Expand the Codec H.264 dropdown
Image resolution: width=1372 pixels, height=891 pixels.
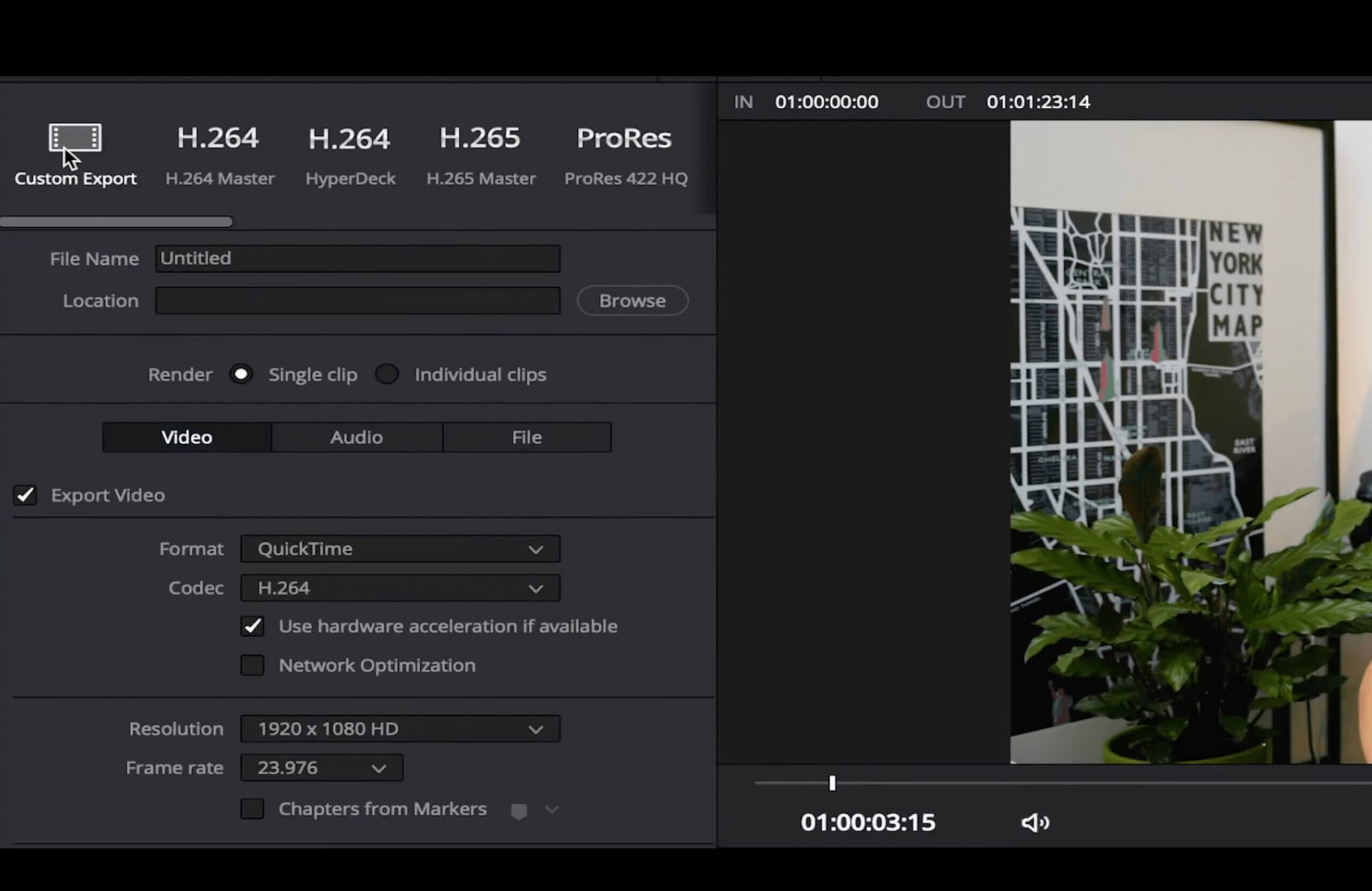pos(535,587)
